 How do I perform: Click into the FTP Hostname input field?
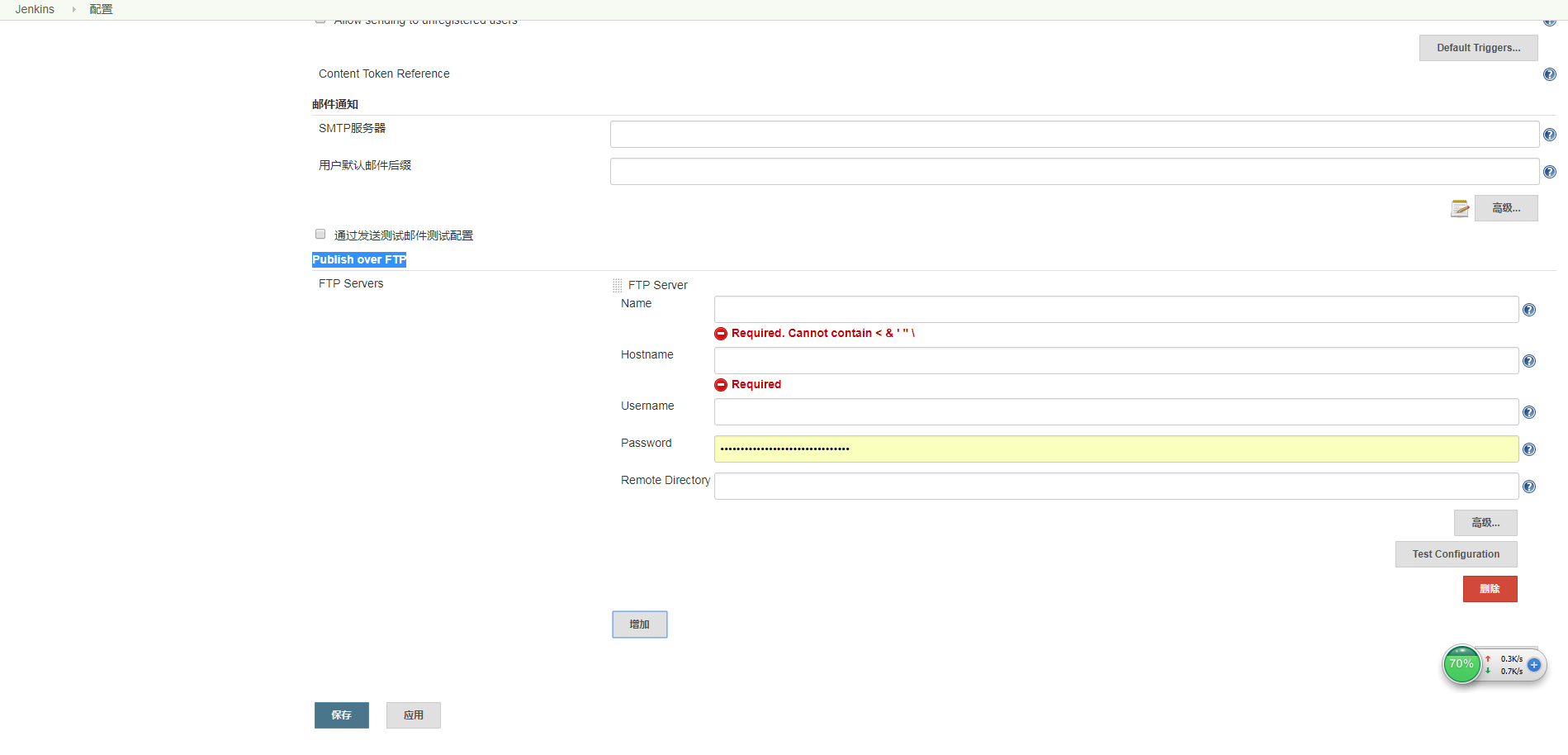(x=1116, y=361)
